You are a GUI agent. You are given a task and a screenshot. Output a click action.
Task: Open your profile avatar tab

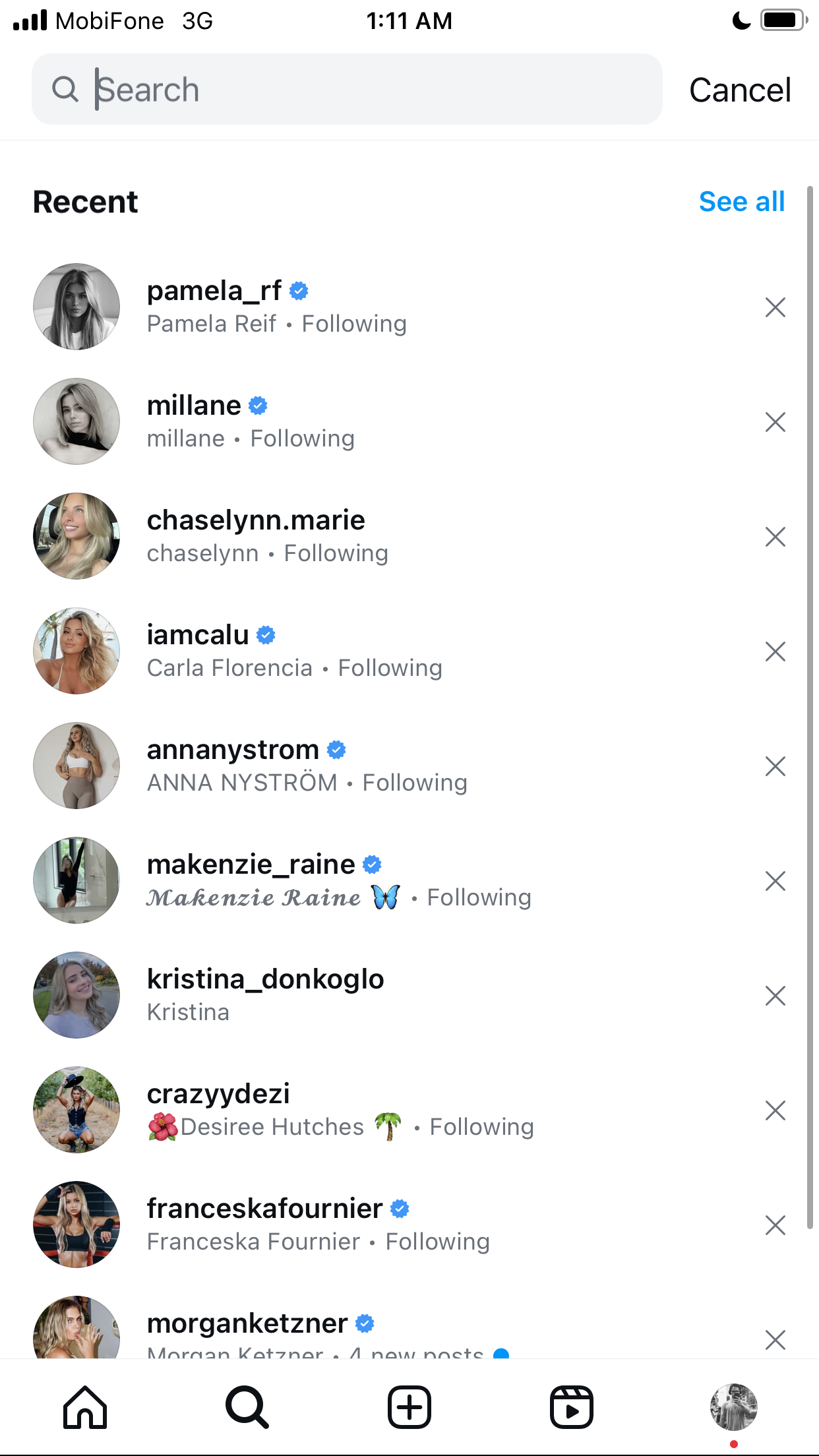click(734, 1407)
